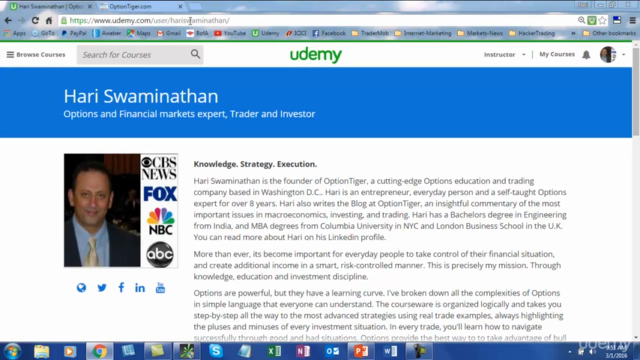This screenshot has width=640, height=360.
Task: Open the instructor's website globe icon
Action: 81,288
